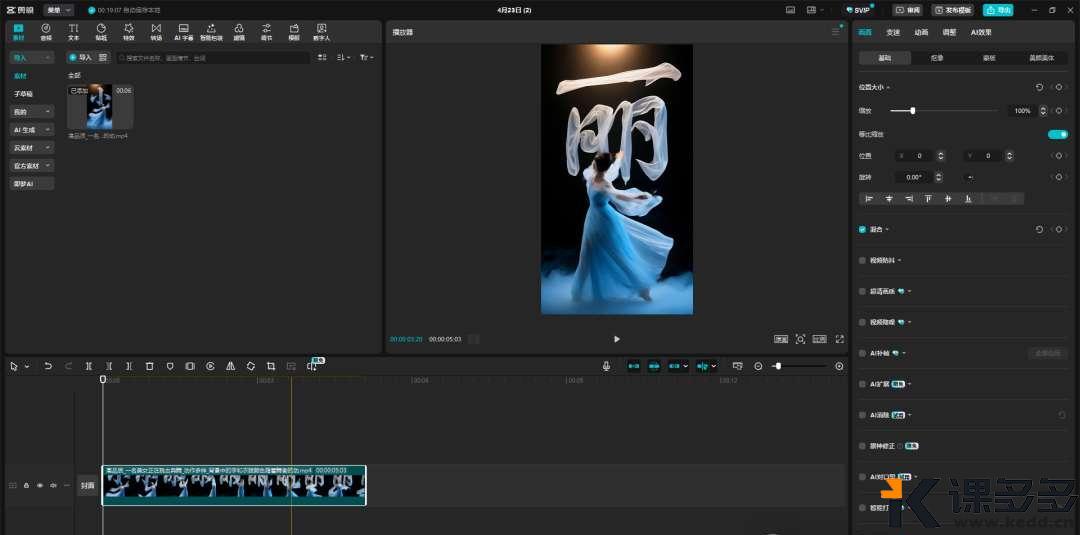The image size is (1080, 535).
Task: Toggle track visibility eye icon
Action: coord(40,486)
